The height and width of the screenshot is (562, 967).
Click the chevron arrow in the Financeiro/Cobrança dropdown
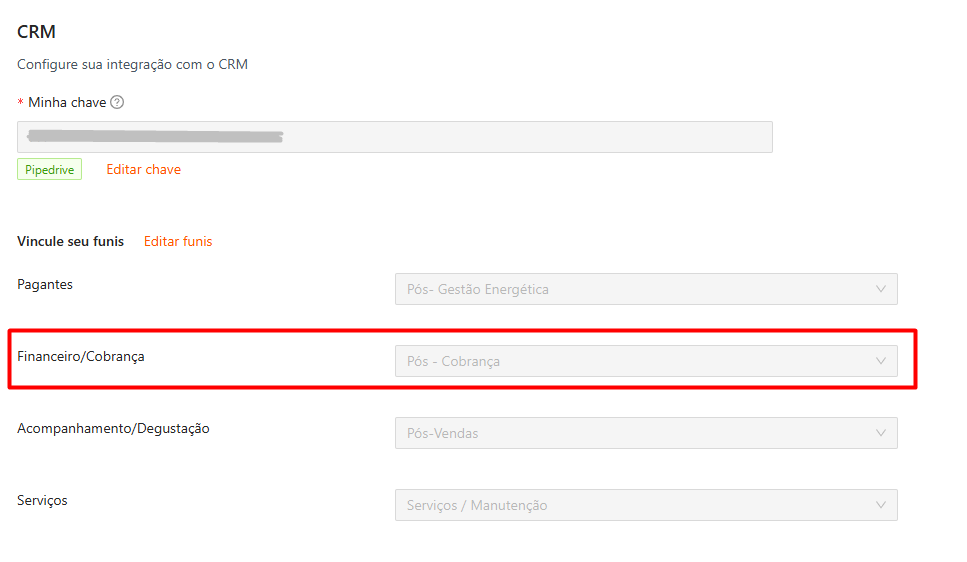pyautogui.click(x=881, y=361)
